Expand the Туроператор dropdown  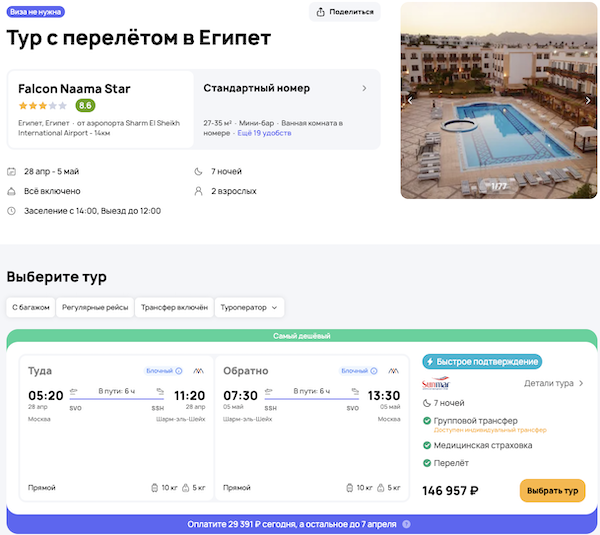(x=250, y=308)
